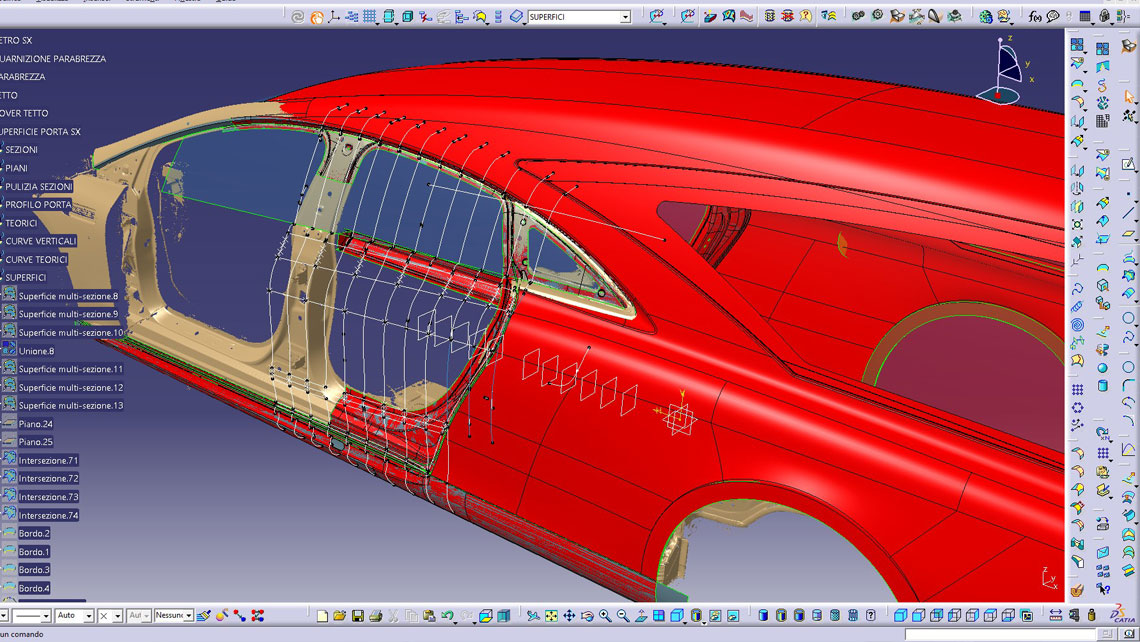Select the Line tool on right toolbar
The width and height of the screenshot is (1140, 642).
pos(1128,213)
